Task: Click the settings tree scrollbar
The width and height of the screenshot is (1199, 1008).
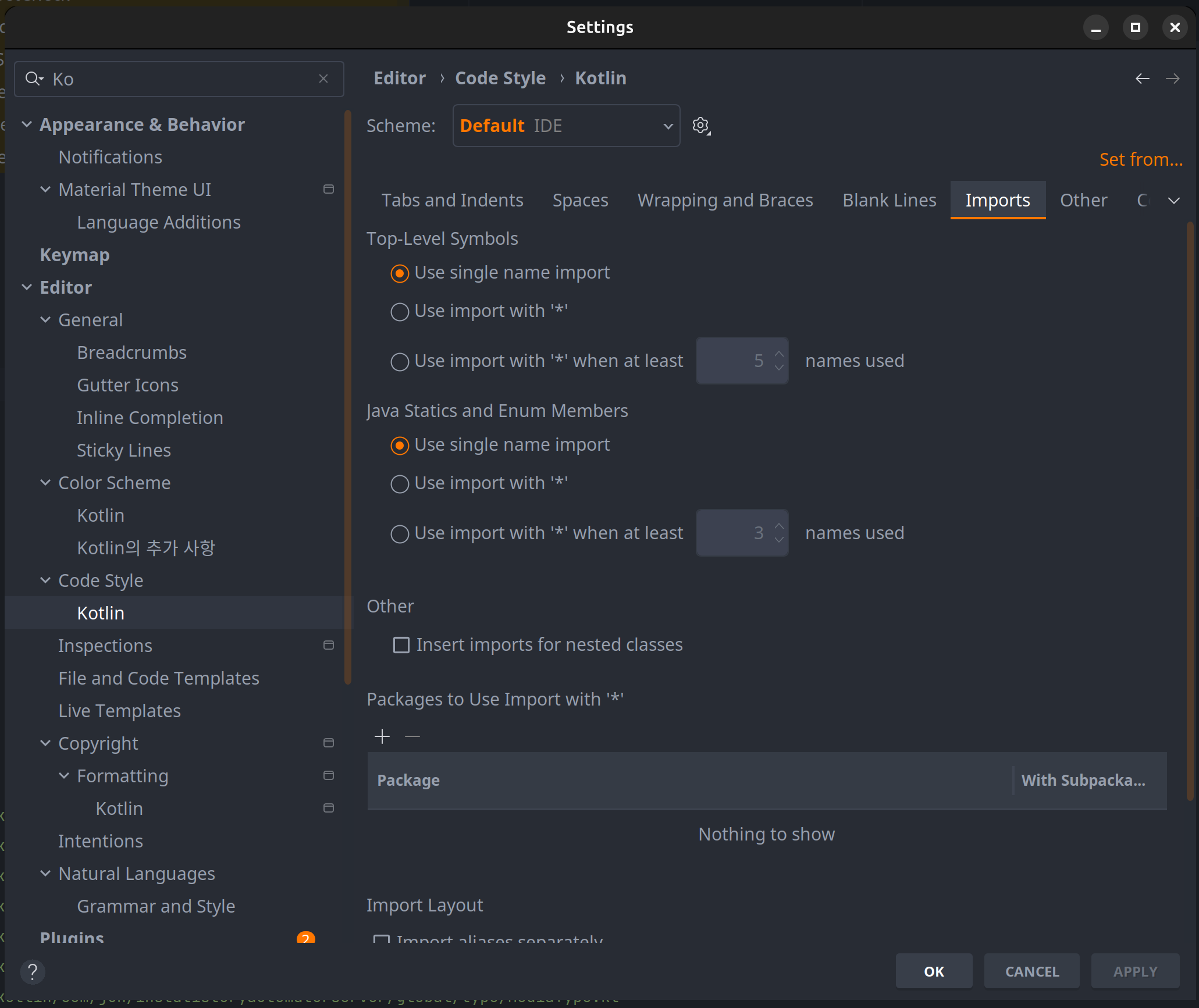Action: [348, 398]
